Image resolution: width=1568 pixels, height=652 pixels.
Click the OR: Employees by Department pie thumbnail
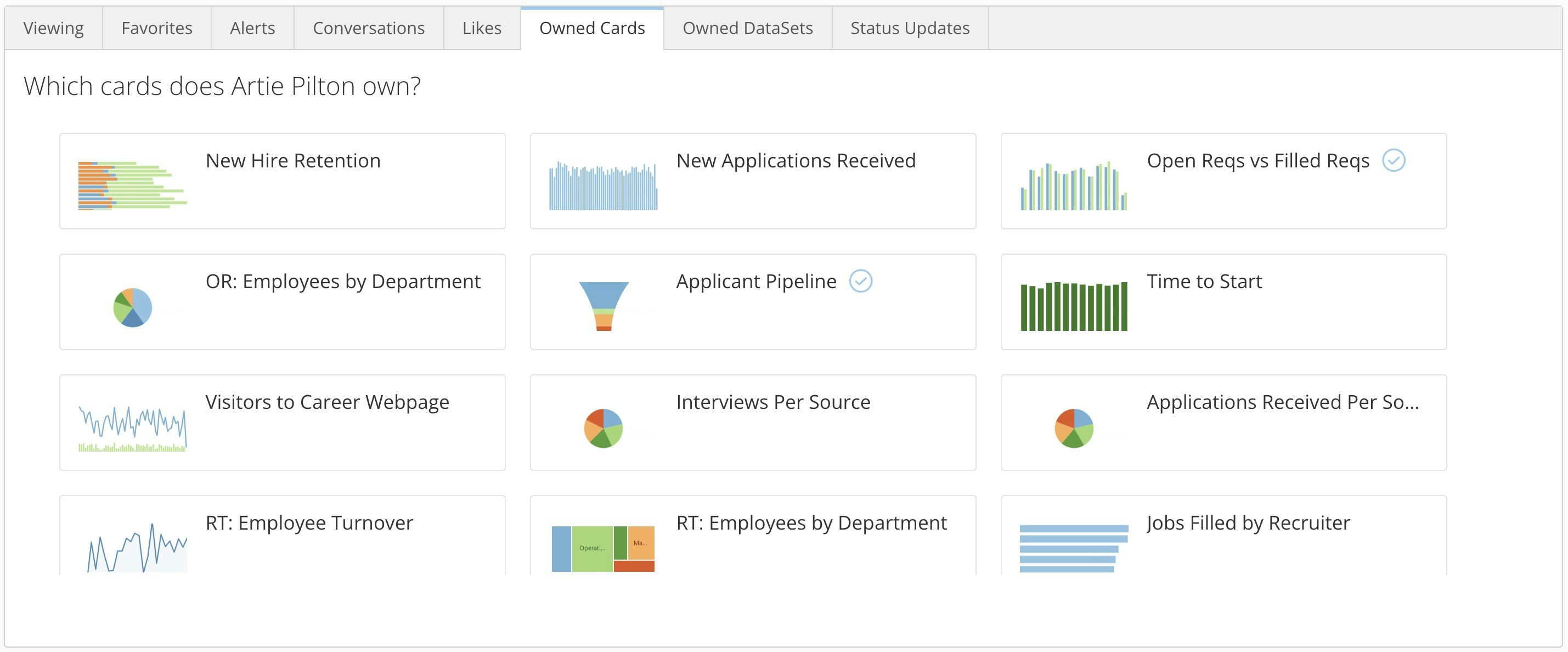click(132, 307)
